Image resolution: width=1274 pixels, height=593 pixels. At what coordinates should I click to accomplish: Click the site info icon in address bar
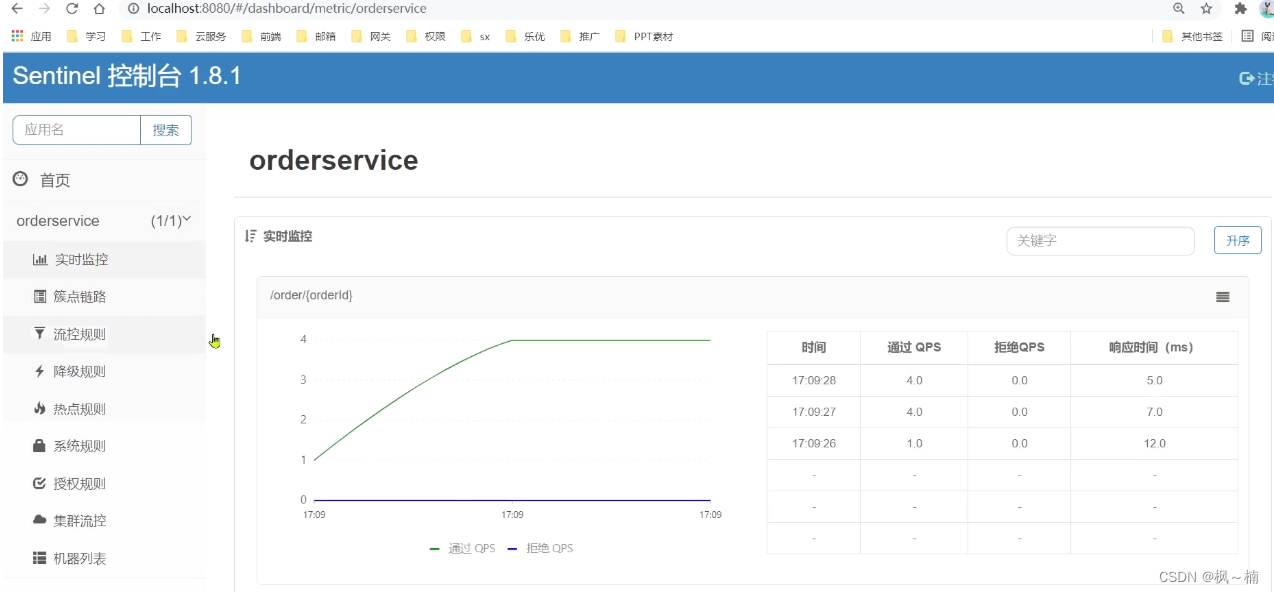(x=134, y=8)
